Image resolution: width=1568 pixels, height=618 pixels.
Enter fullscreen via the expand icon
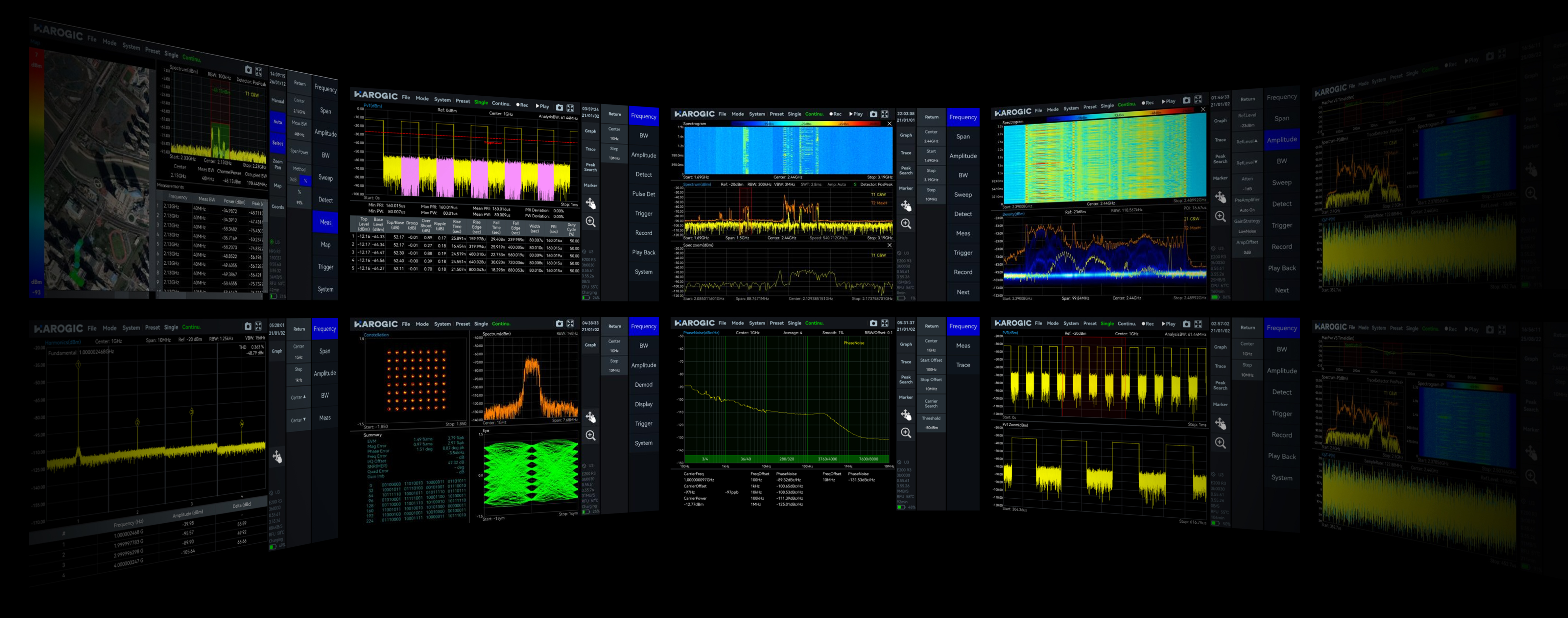point(885,114)
